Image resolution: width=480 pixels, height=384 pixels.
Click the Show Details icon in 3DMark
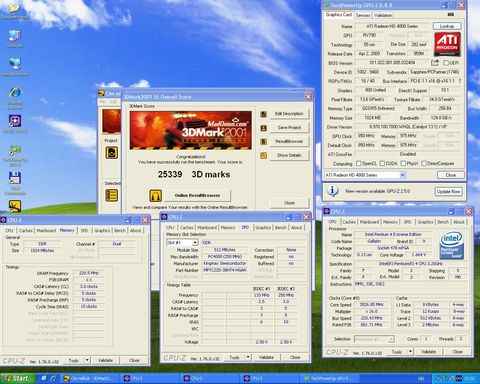click(x=263, y=155)
